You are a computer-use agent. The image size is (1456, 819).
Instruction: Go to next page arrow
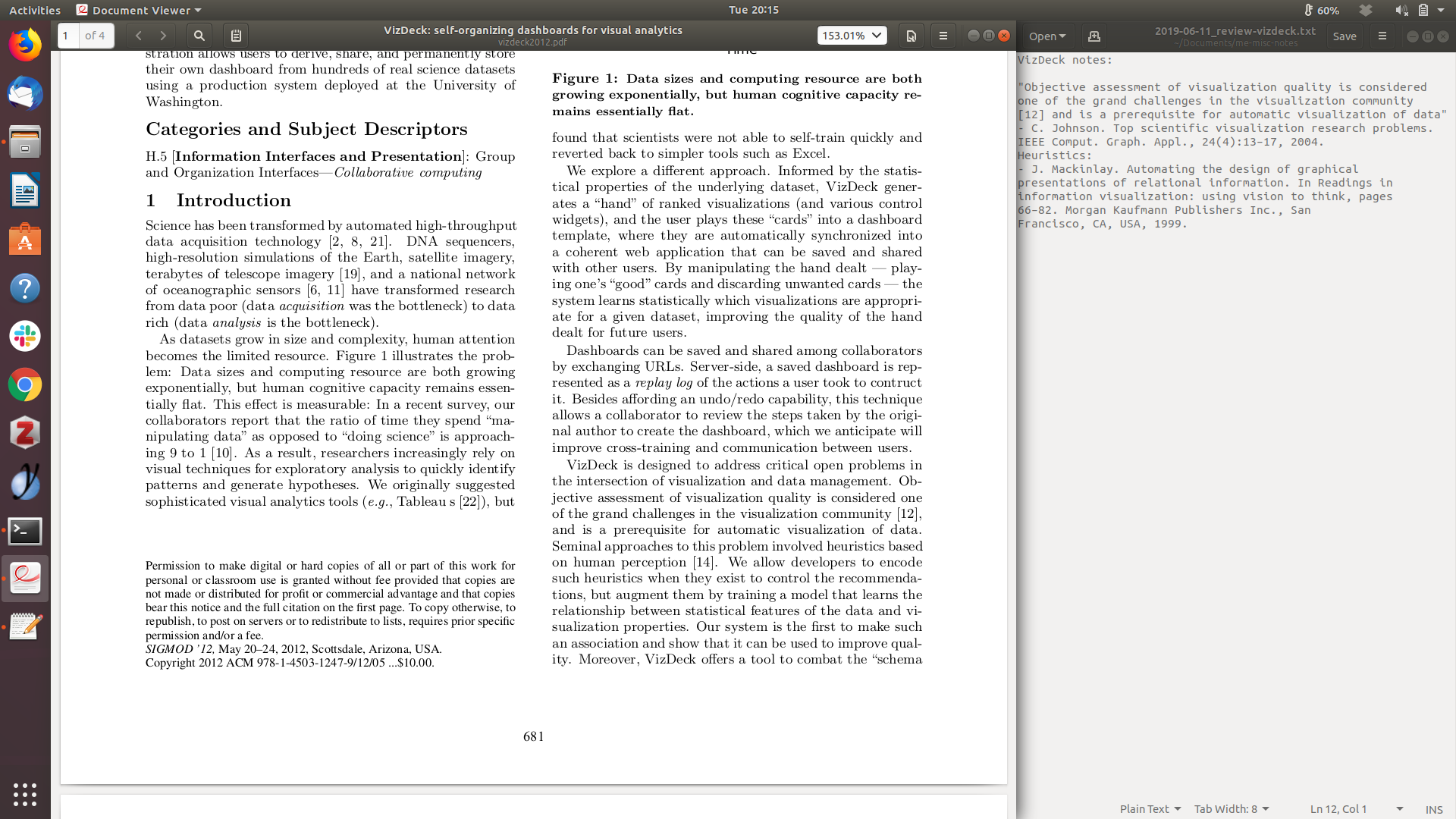coord(163,36)
